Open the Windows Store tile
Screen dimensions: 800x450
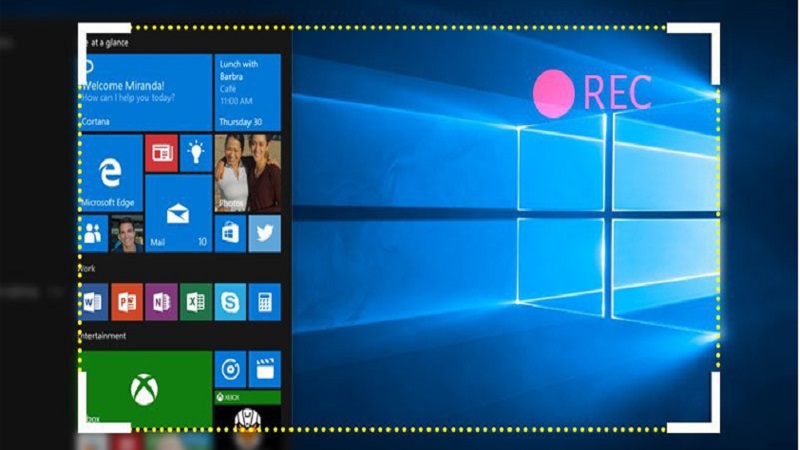pyautogui.click(x=231, y=234)
